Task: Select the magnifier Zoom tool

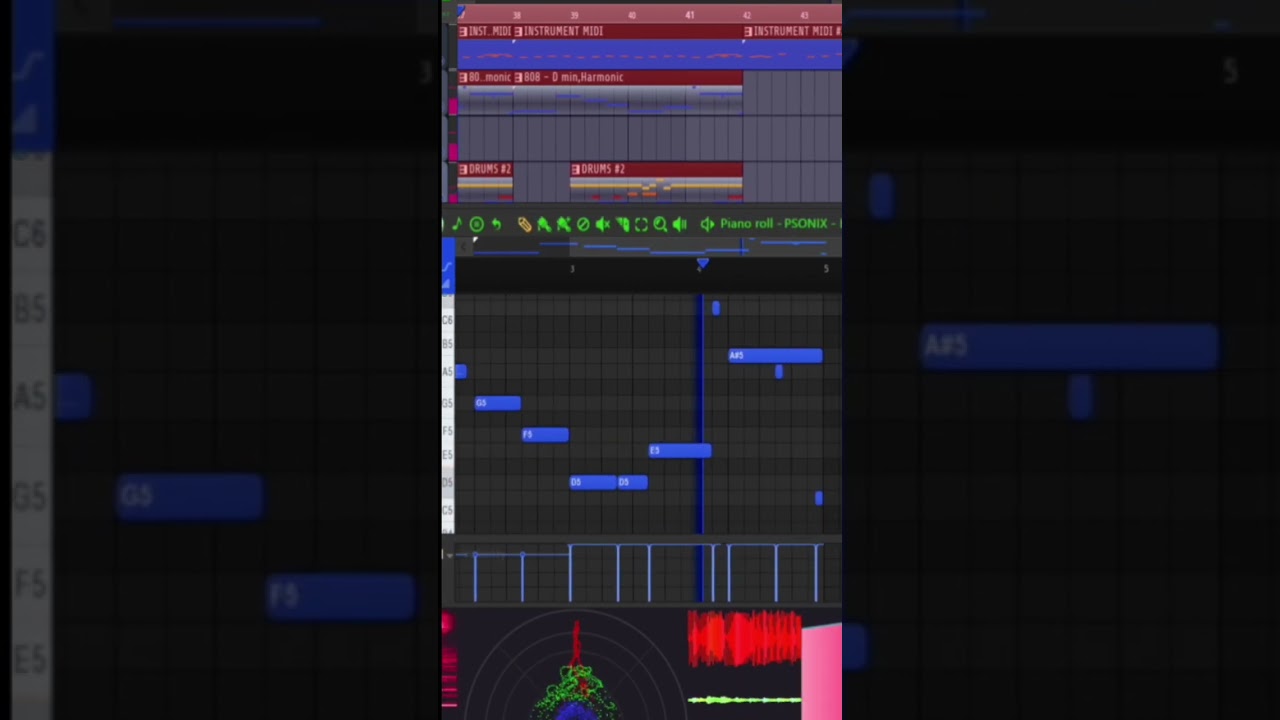Action: click(660, 225)
